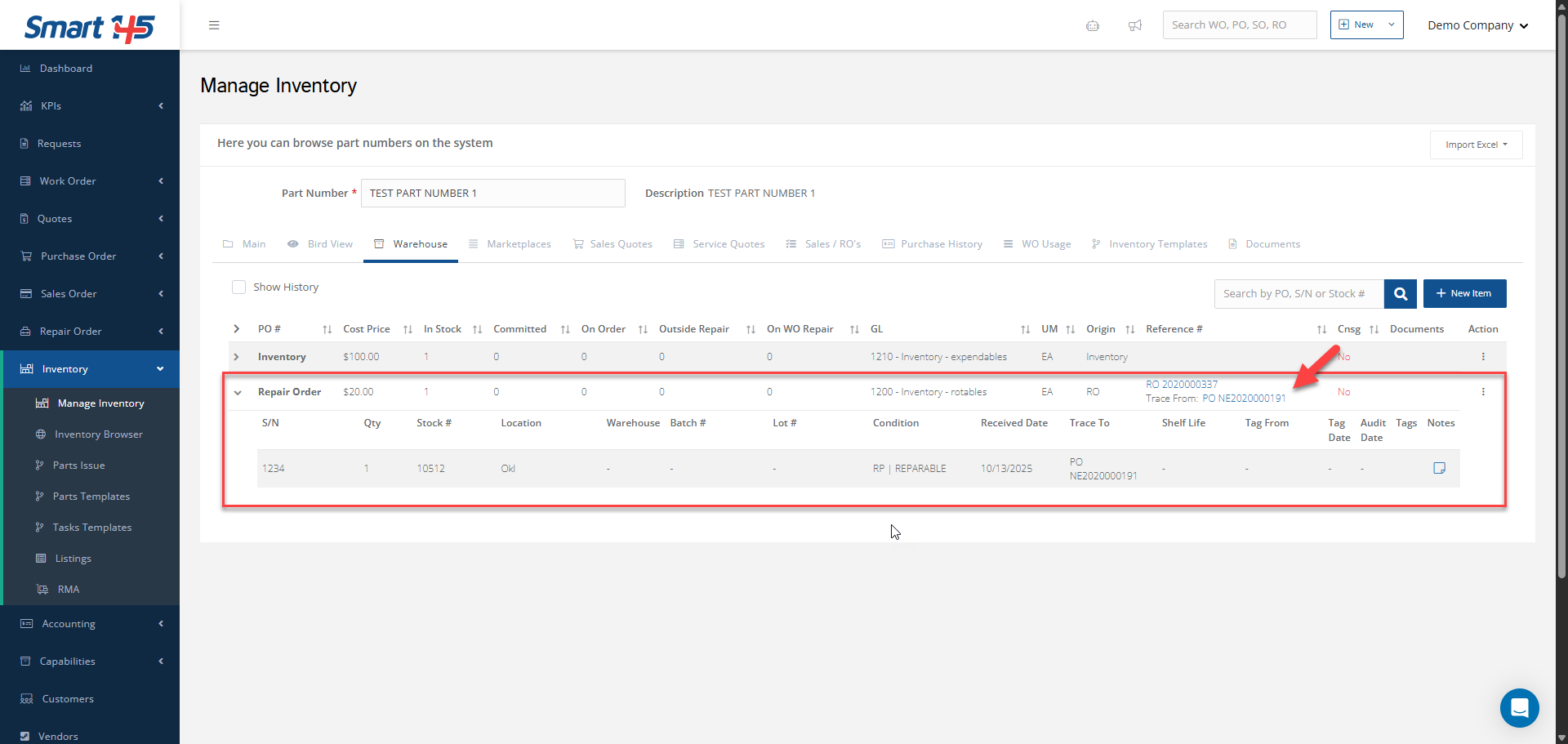The width and height of the screenshot is (1568, 744).
Task: Click the magnifier search button
Action: point(1400,294)
